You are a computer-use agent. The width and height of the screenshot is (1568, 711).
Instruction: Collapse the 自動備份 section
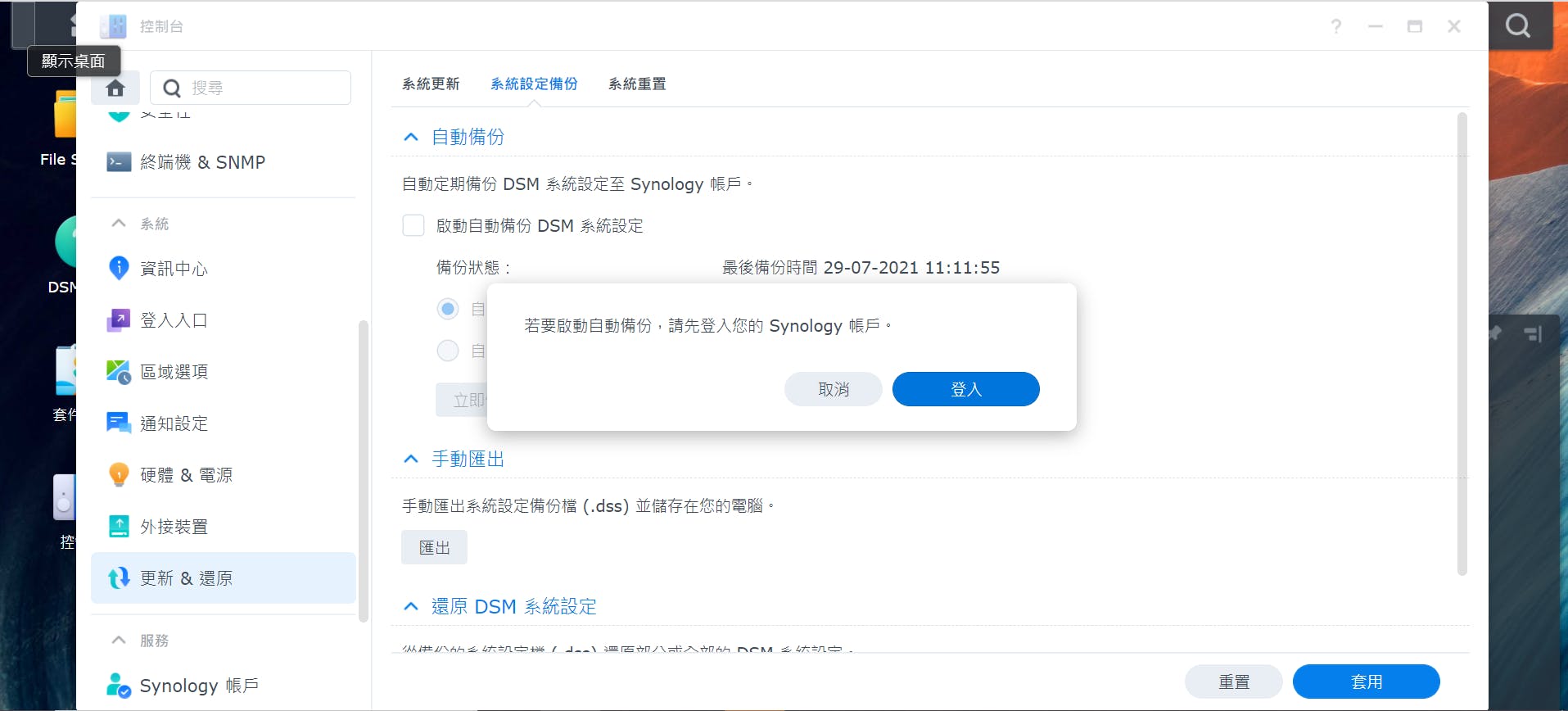[x=411, y=137]
